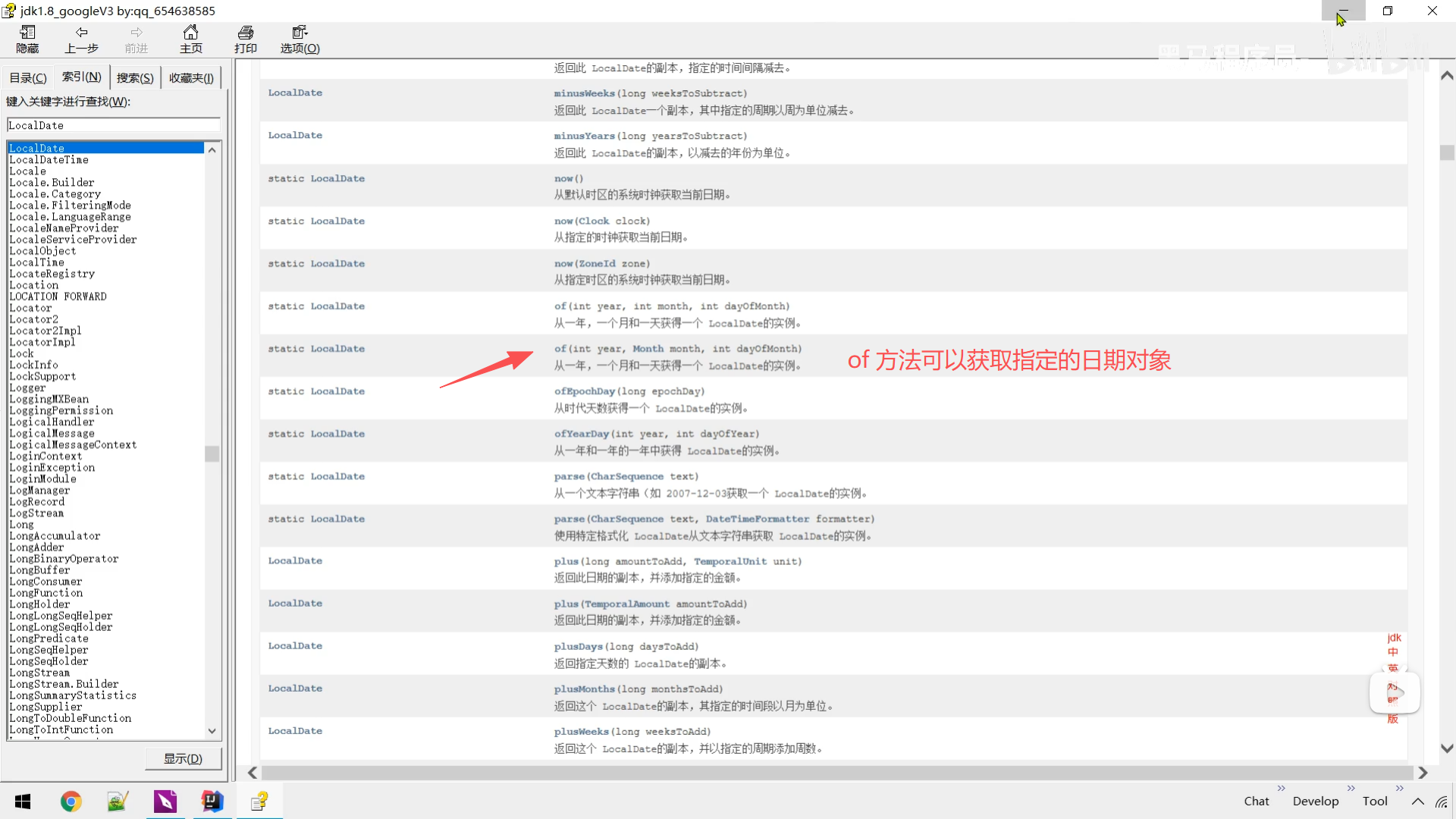Switch to the Contents (目录) tab

coord(28,77)
